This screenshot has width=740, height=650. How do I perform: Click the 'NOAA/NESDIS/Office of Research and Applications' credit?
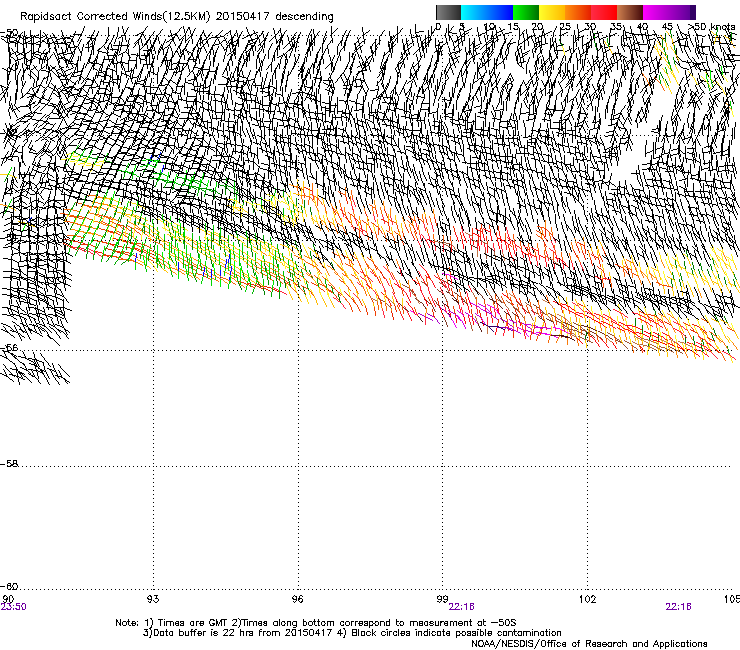click(x=589, y=644)
